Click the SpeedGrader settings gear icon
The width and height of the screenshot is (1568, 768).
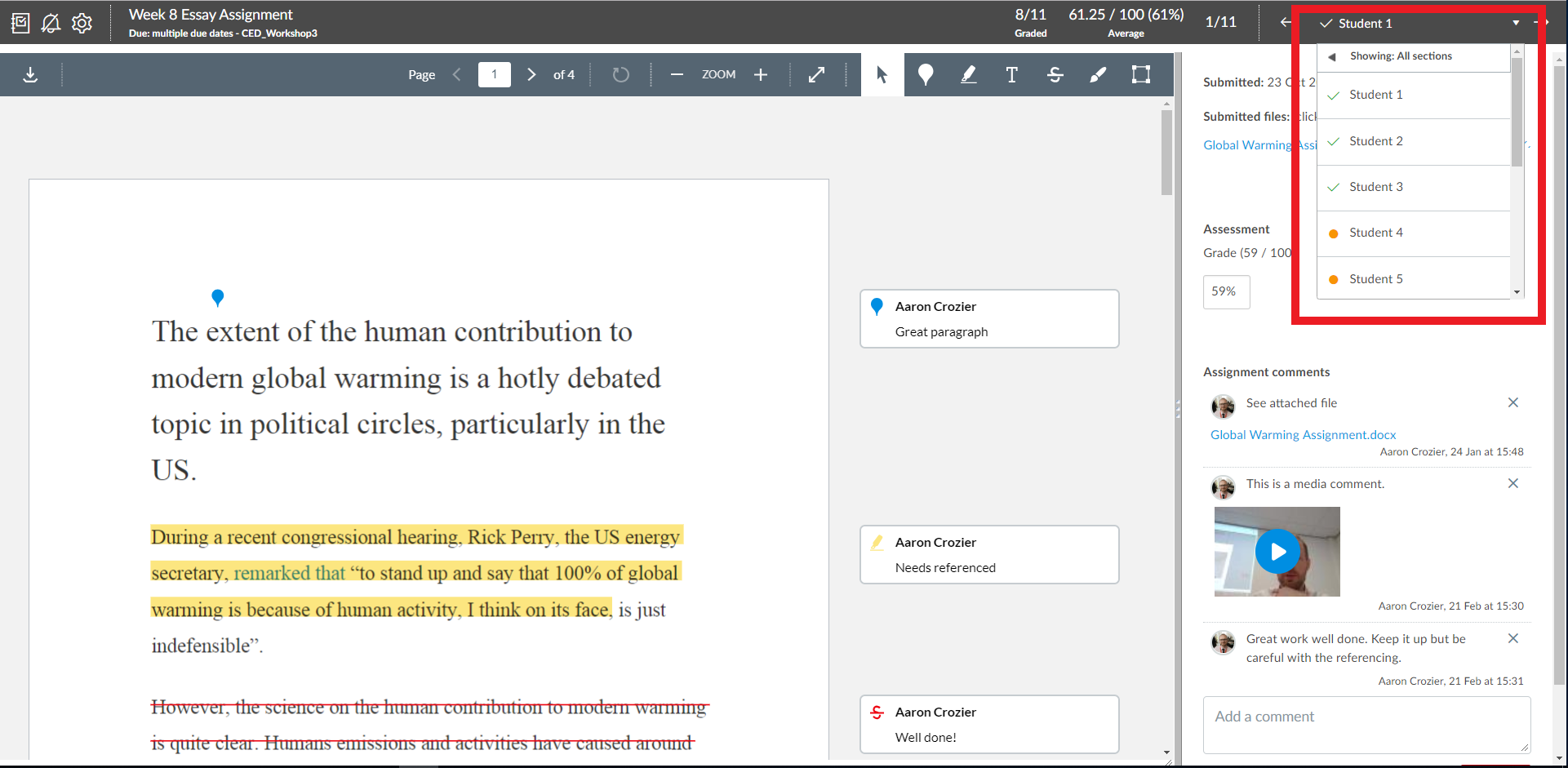pyautogui.click(x=82, y=23)
